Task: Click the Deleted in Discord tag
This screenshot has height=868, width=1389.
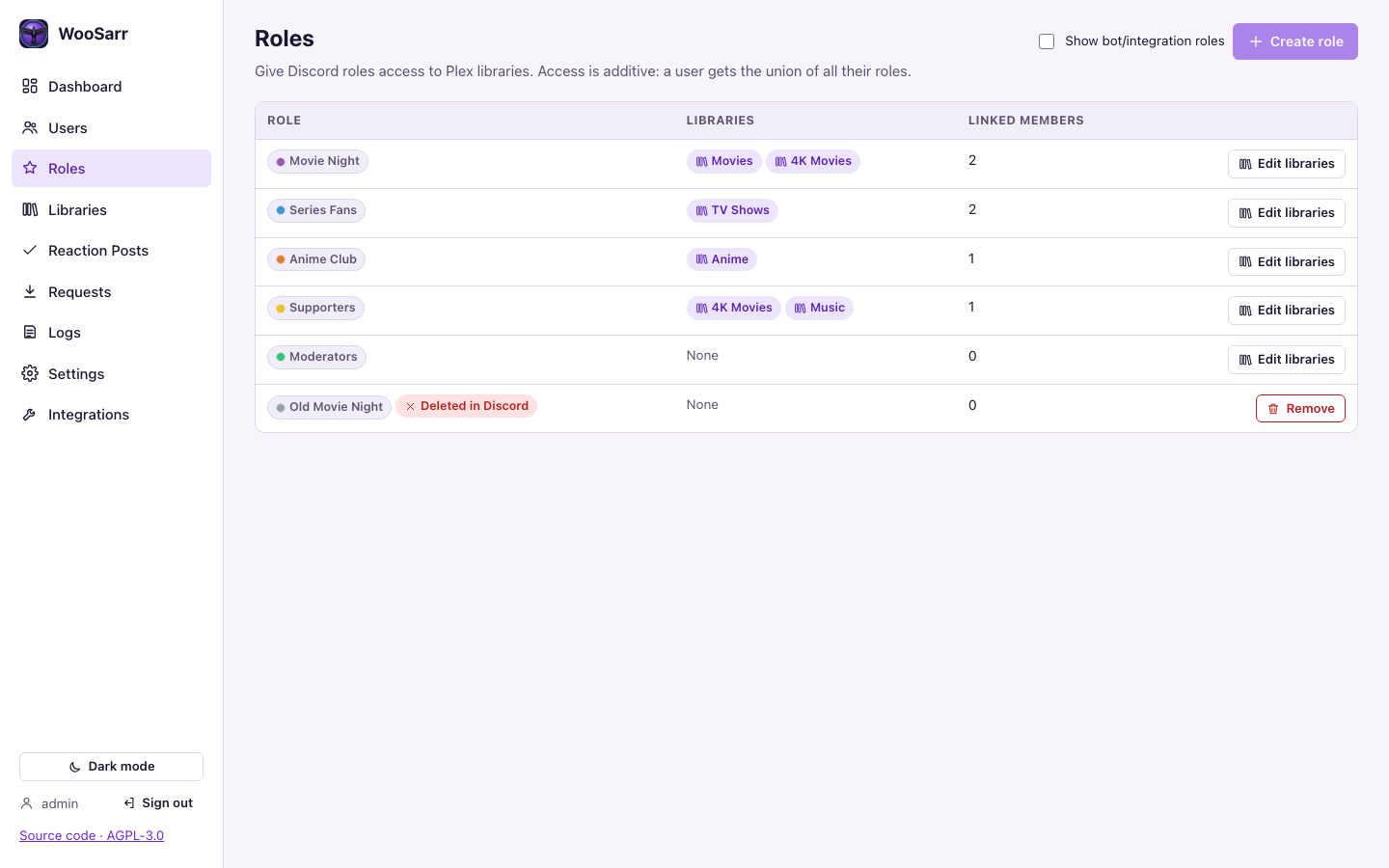Action: point(466,406)
